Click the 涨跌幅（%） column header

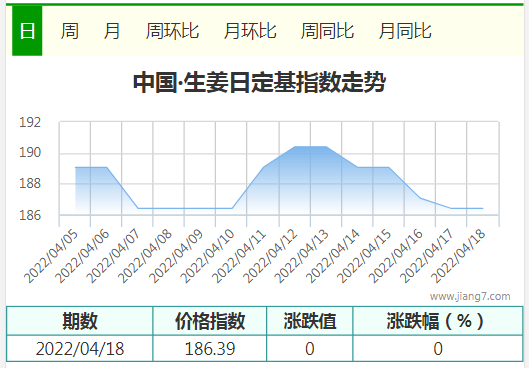point(438,321)
